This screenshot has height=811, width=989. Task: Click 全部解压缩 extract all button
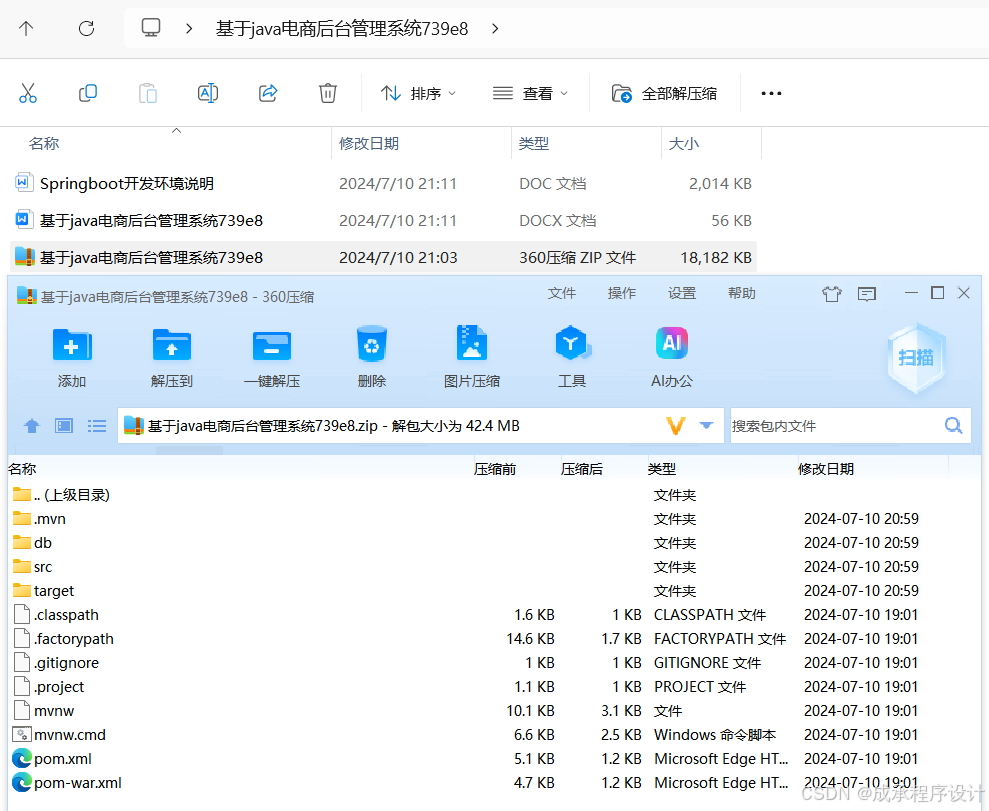pos(665,93)
